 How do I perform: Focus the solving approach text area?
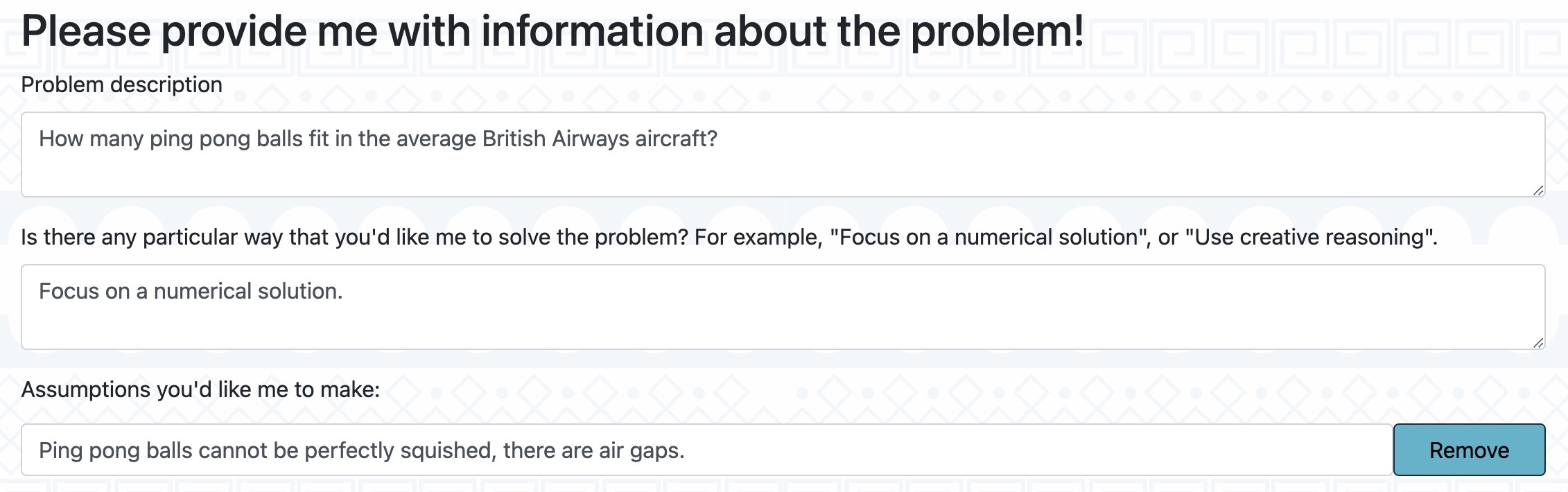click(783, 307)
